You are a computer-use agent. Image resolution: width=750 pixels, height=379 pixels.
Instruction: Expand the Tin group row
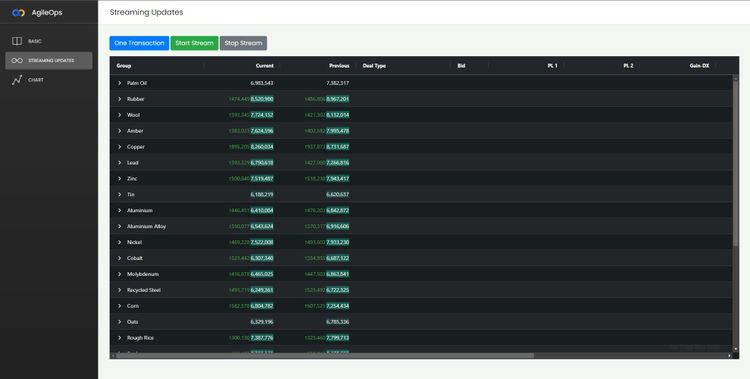pyautogui.click(x=120, y=195)
